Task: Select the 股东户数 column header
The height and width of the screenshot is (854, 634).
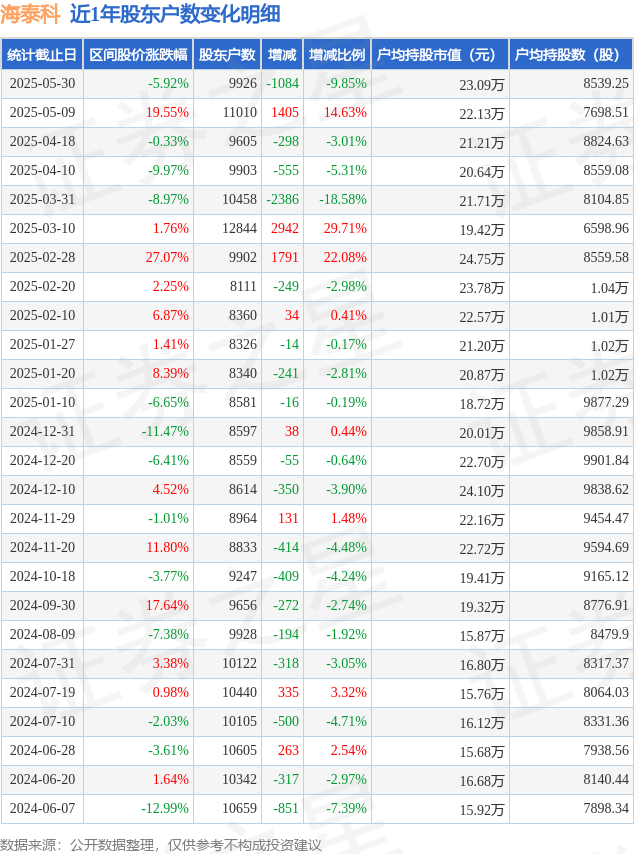Action: pyautogui.click(x=227, y=54)
